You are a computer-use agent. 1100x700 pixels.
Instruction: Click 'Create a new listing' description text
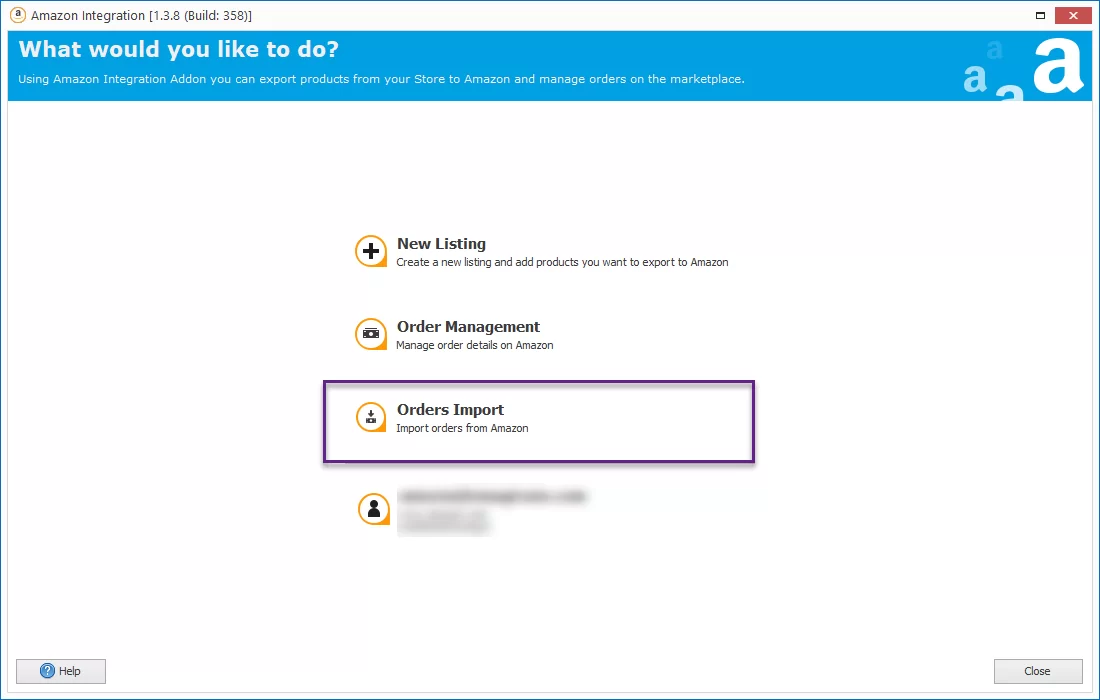point(562,262)
